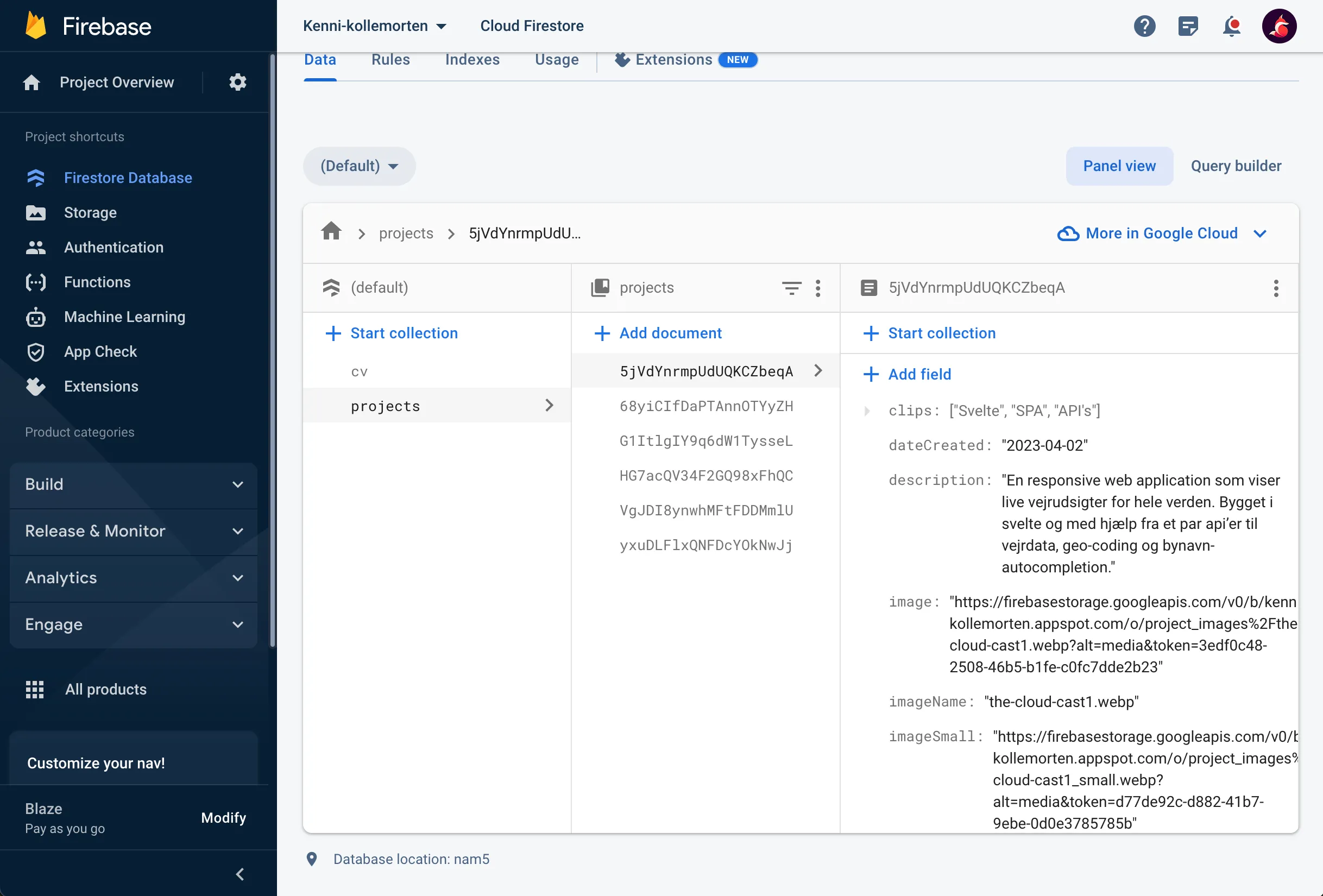Screen dimensions: 1323x896
Task: Expand the Engage category
Action: pyautogui.click(x=134, y=624)
